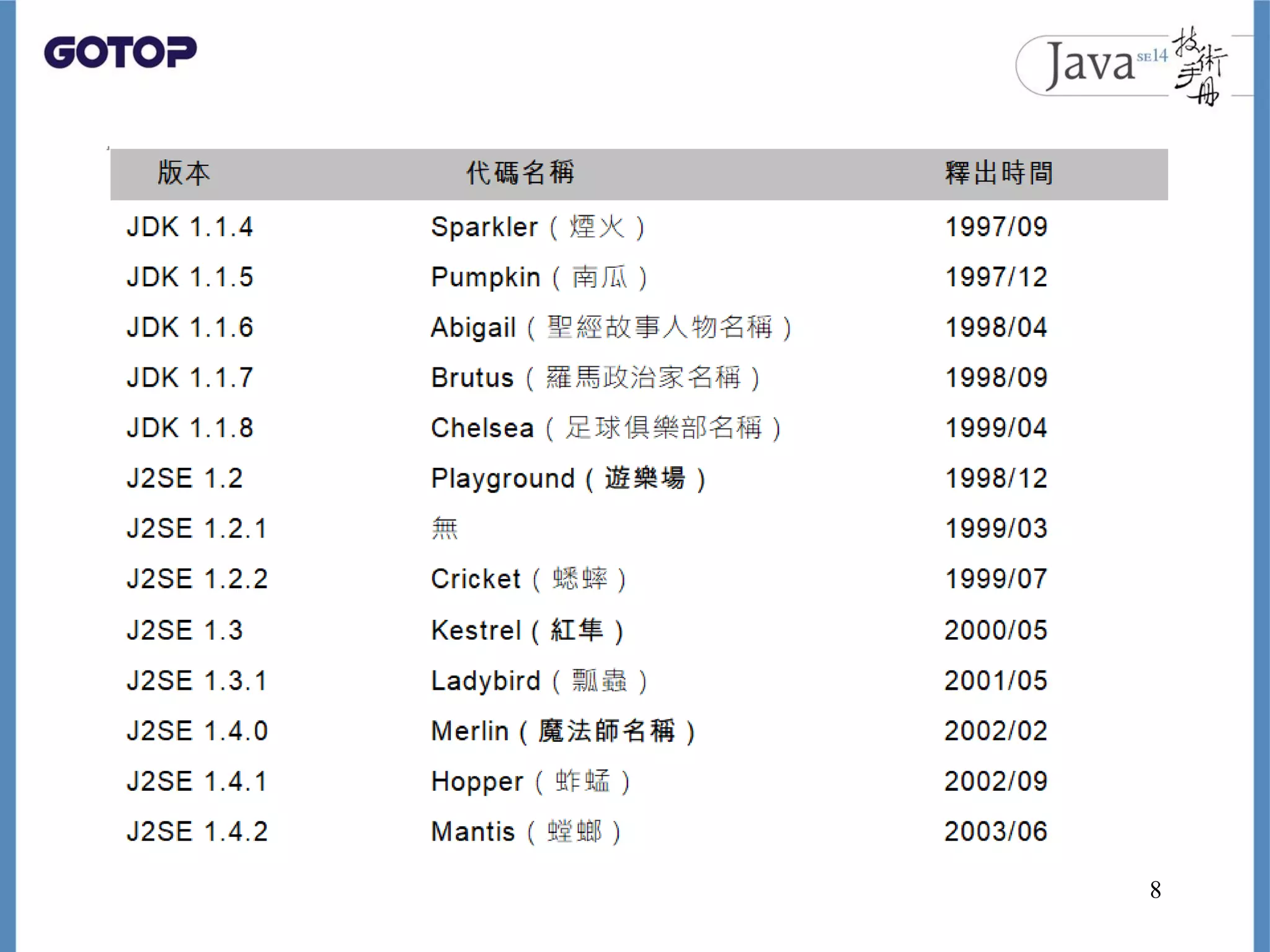Click the GOTOP logo

pos(120,52)
